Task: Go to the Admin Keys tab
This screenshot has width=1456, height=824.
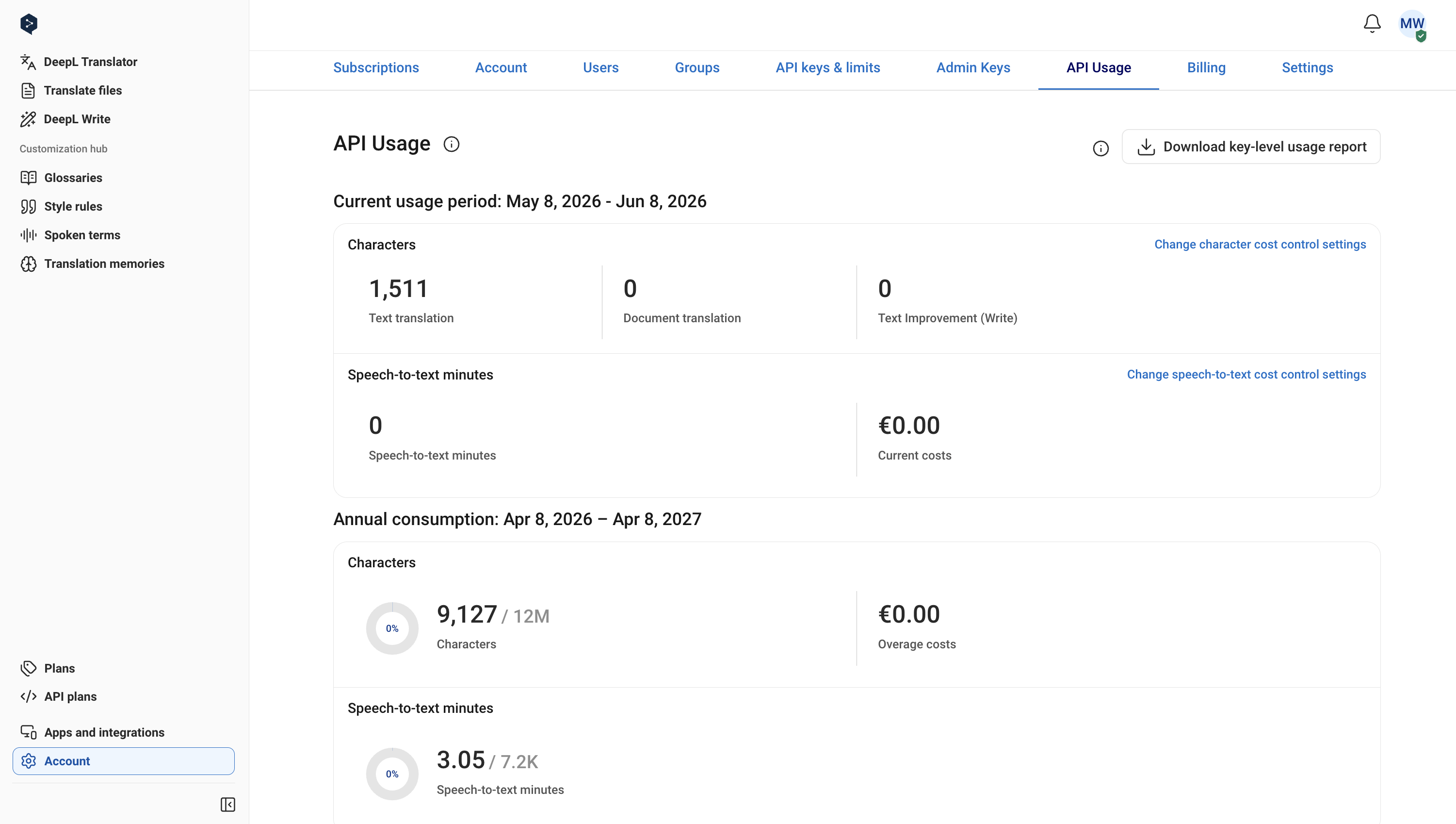Action: [x=973, y=67]
